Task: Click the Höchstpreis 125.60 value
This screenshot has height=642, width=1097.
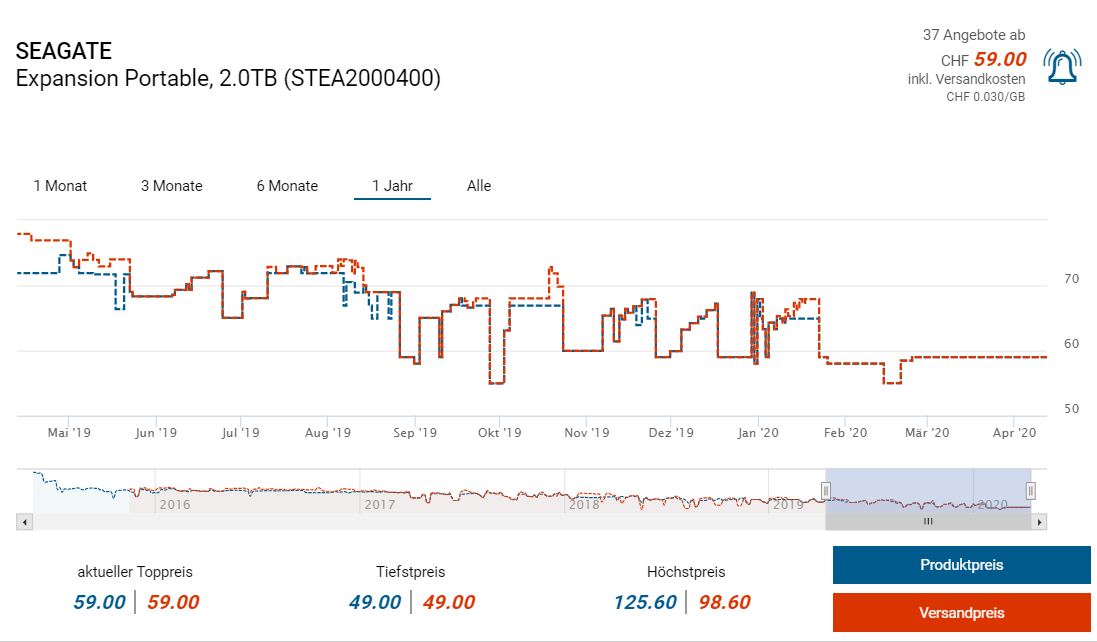Action: click(x=646, y=602)
